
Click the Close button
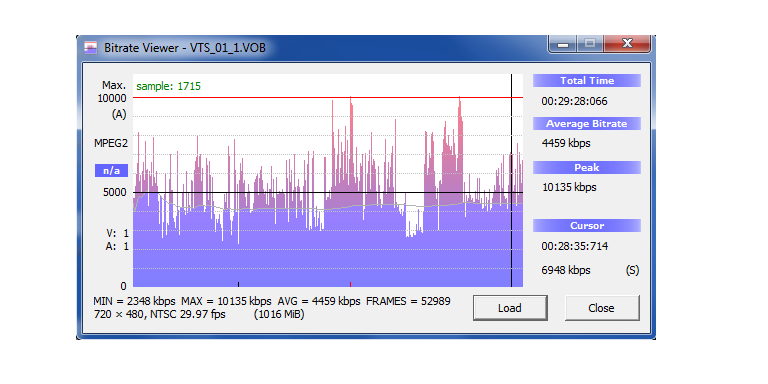(602, 308)
